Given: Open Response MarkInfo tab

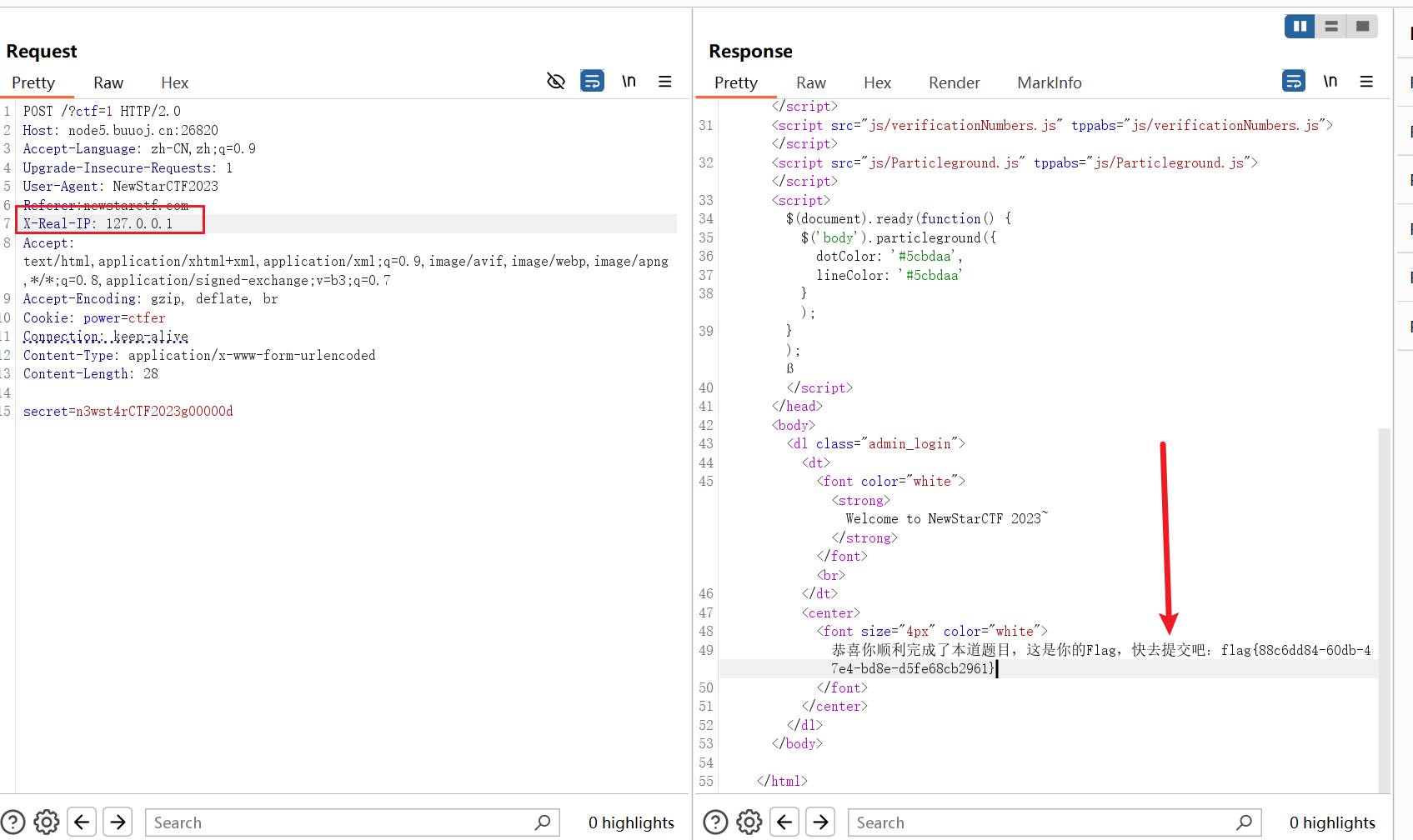Looking at the screenshot, I should [x=1050, y=82].
